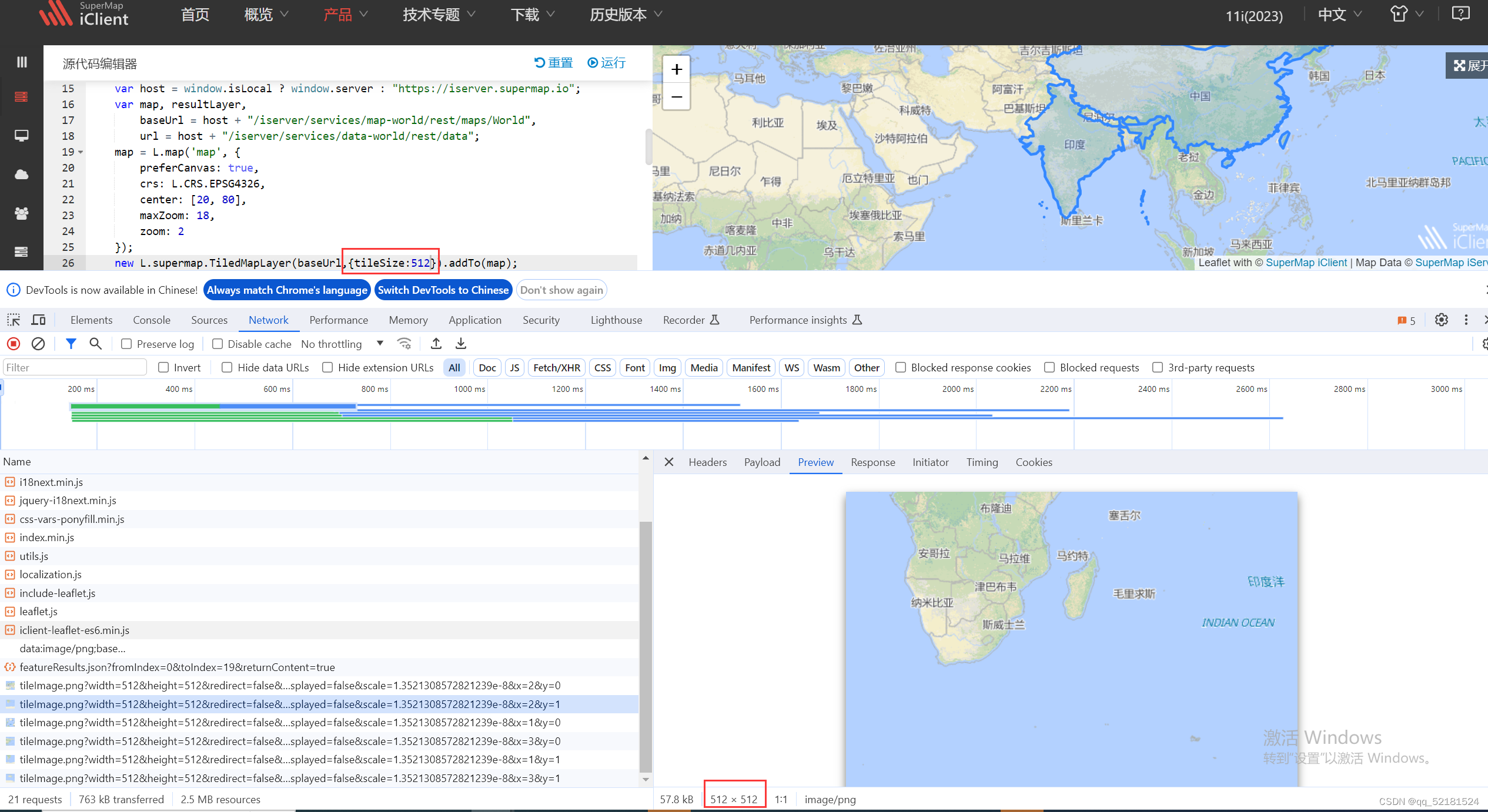Open network conditions wifi icon
1488x812 pixels.
click(404, 344)
